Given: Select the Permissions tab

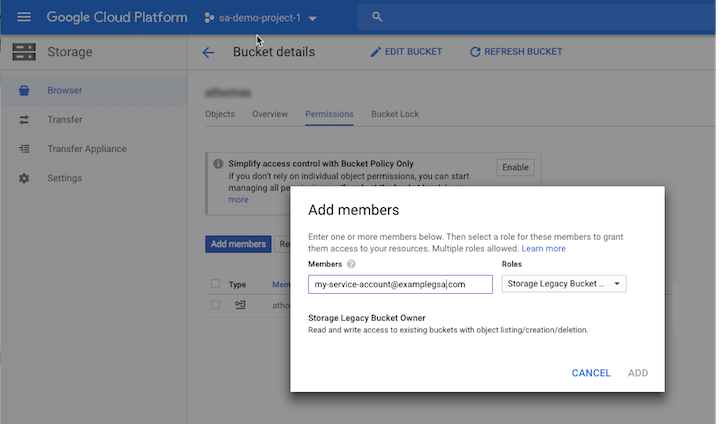Looking at the screenshot, I should (x=329, y=114).
